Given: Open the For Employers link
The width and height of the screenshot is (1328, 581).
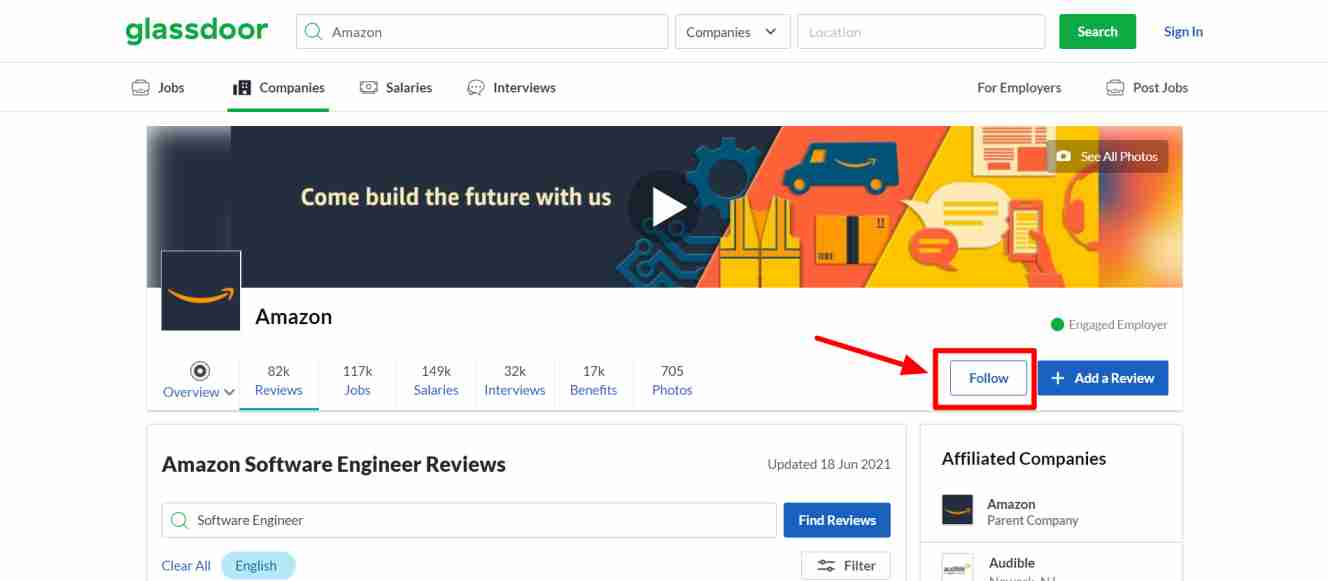Looking at the screenshot, I should pyautogui.click(x=1019, y=88).
